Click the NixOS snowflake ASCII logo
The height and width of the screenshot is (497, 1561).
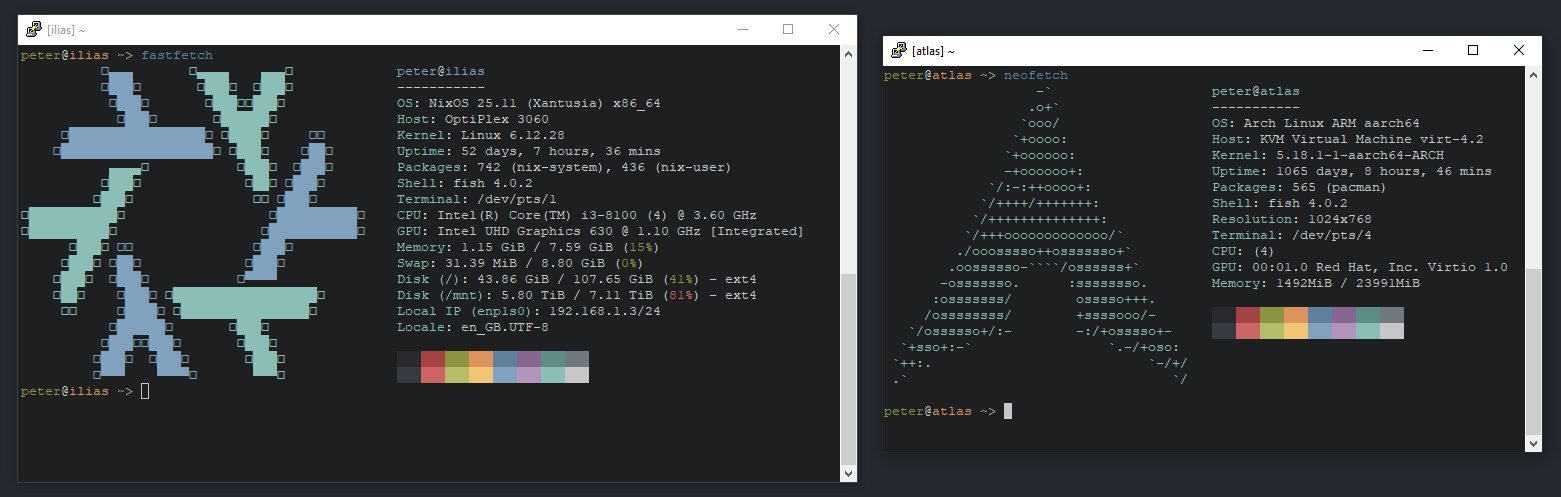(x=192, y=222)
